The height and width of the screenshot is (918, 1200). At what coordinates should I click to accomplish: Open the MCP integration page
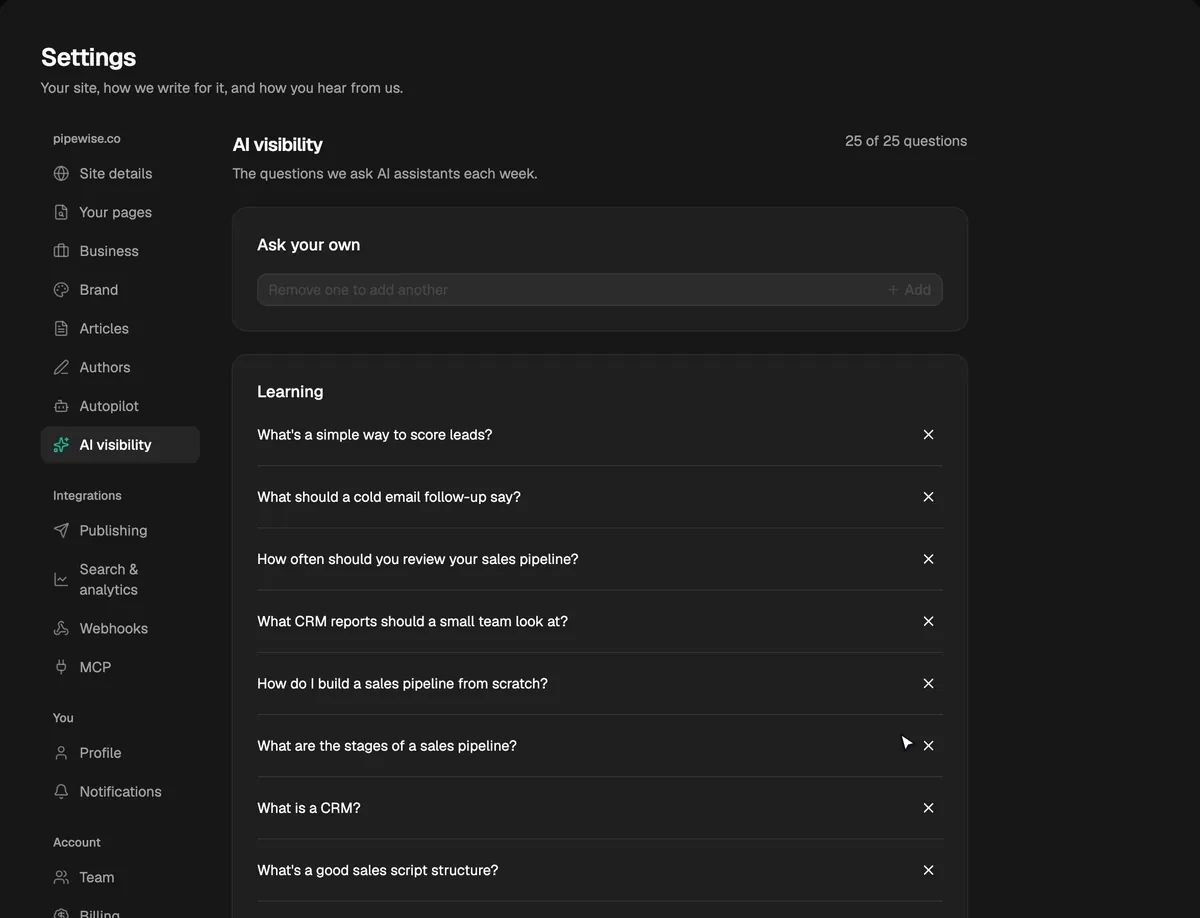pyautogui.click(x=120, y=667)
